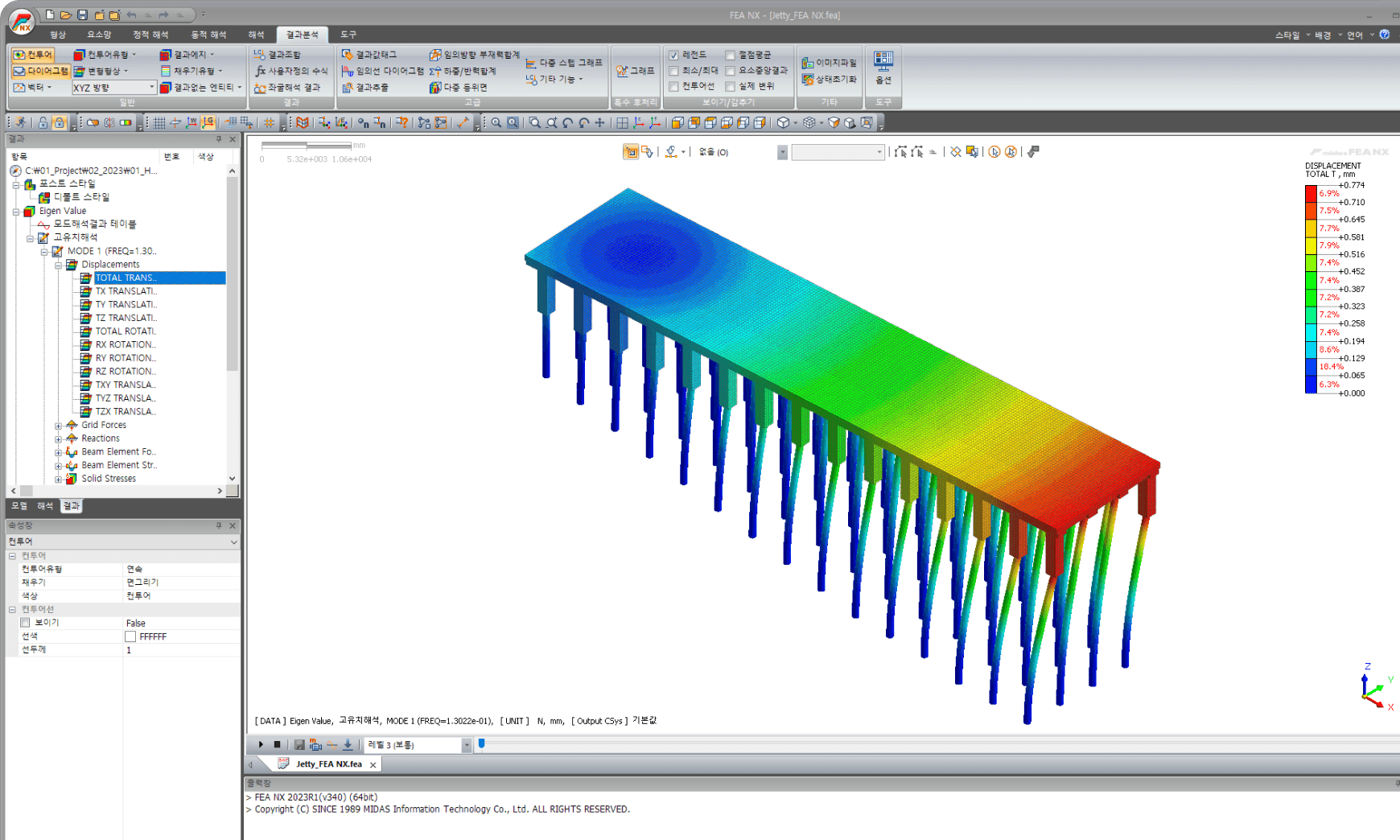
Task: Open the 기타 기능 other functions dropdown
Action: [x=554, y=79]
